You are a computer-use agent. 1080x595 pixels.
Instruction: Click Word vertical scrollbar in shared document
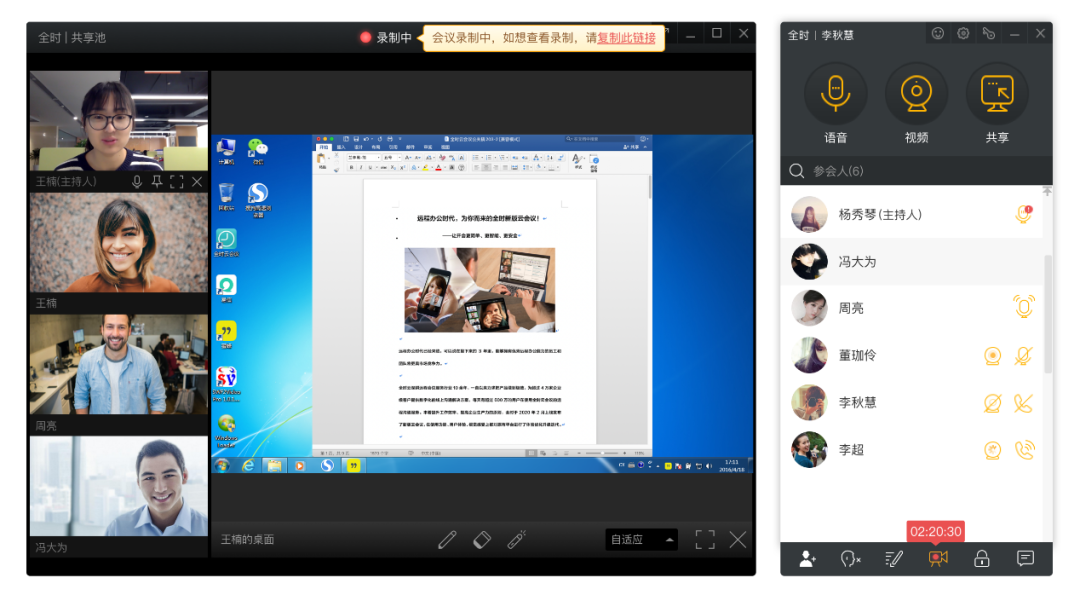pyautogui.click(x=649, y=188)
